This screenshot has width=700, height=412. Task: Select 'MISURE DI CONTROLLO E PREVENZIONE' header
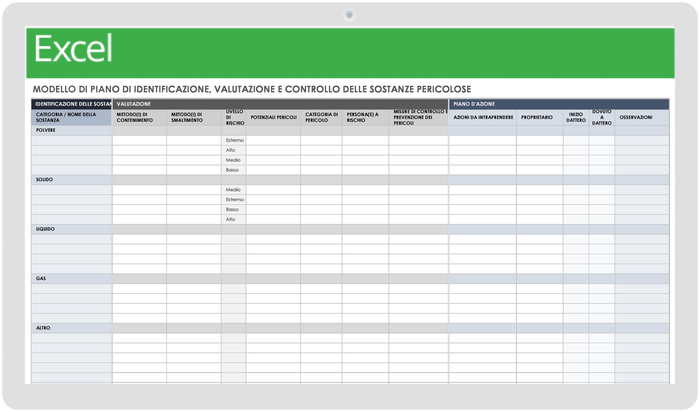[418, 117]
